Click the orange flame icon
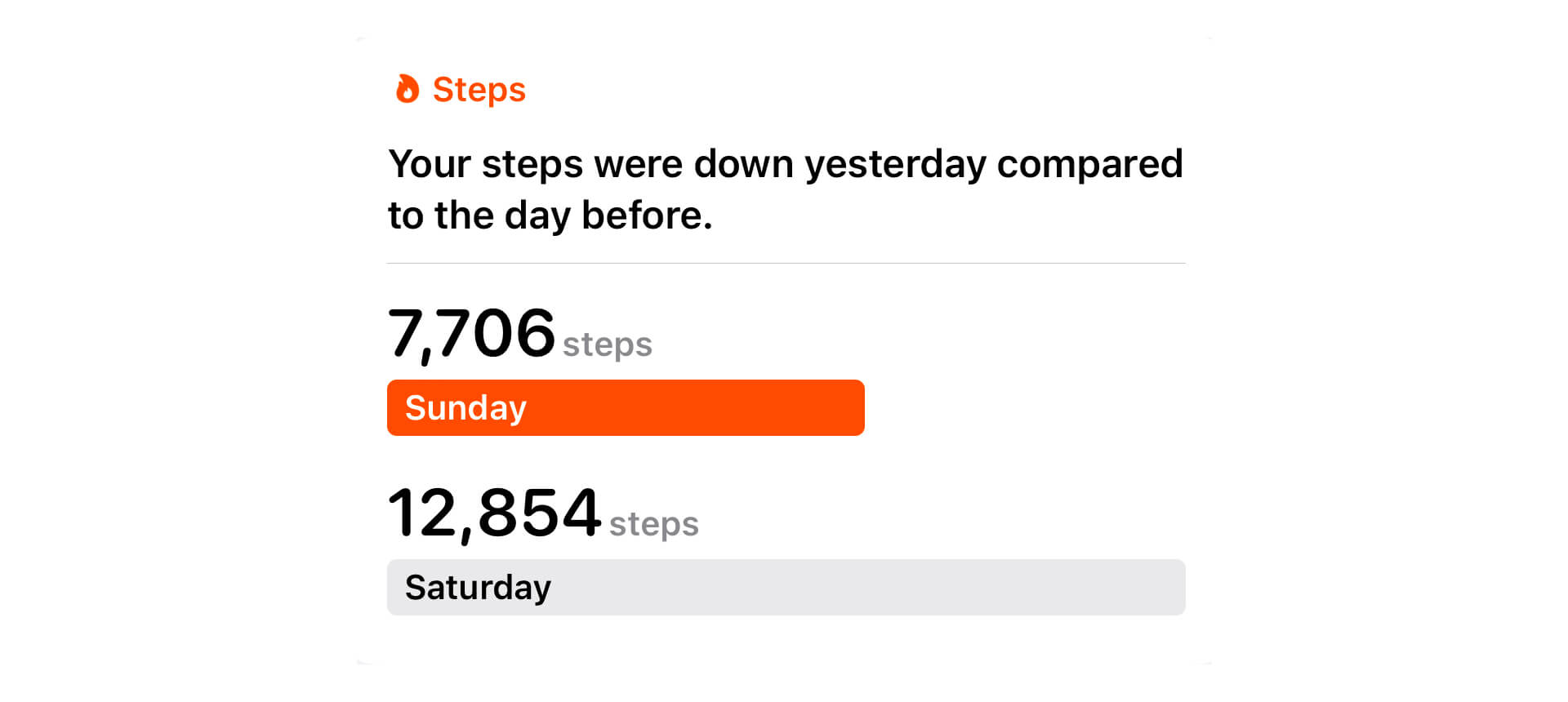This screenshot has height=702, width=1568. [407, 89]
